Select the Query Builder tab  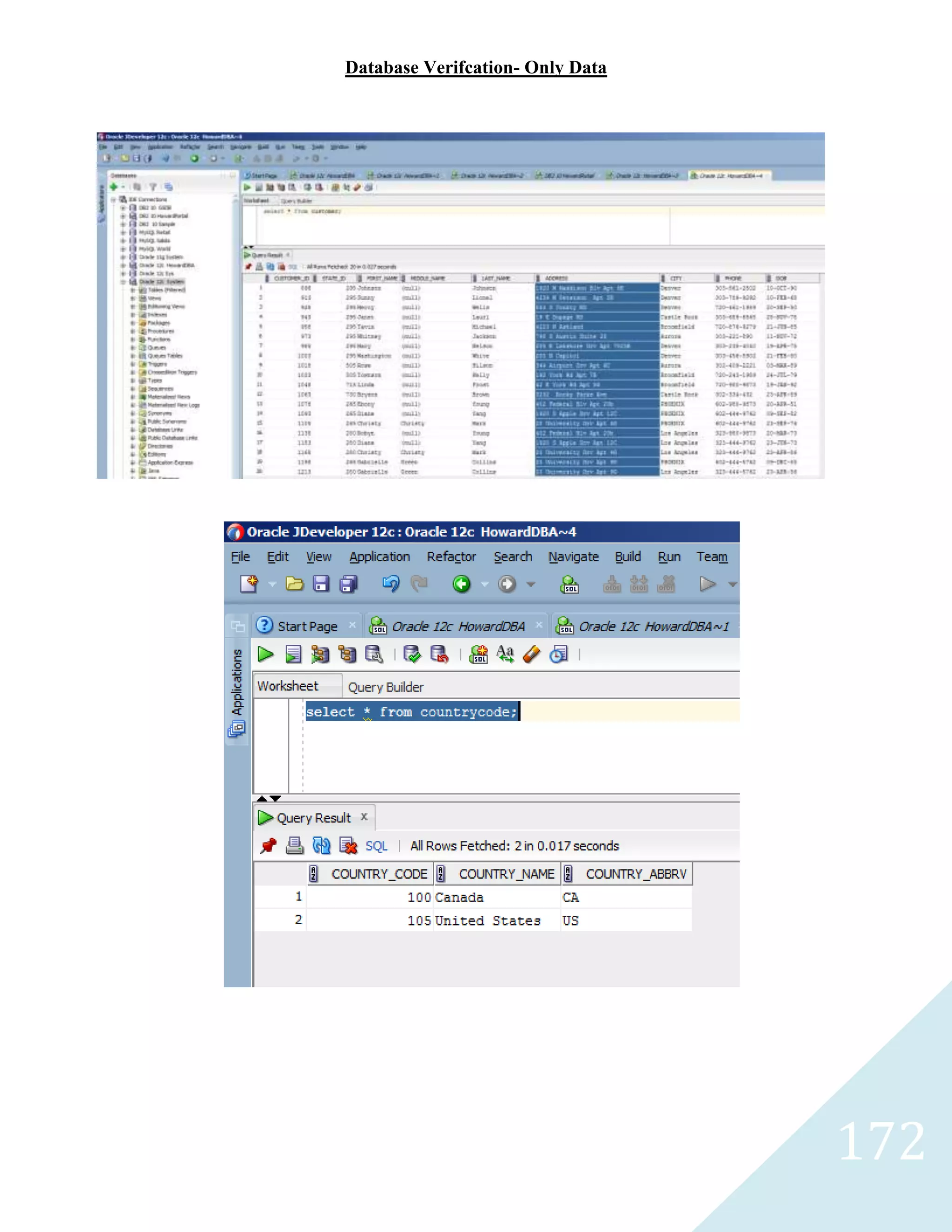click(386, 687)
